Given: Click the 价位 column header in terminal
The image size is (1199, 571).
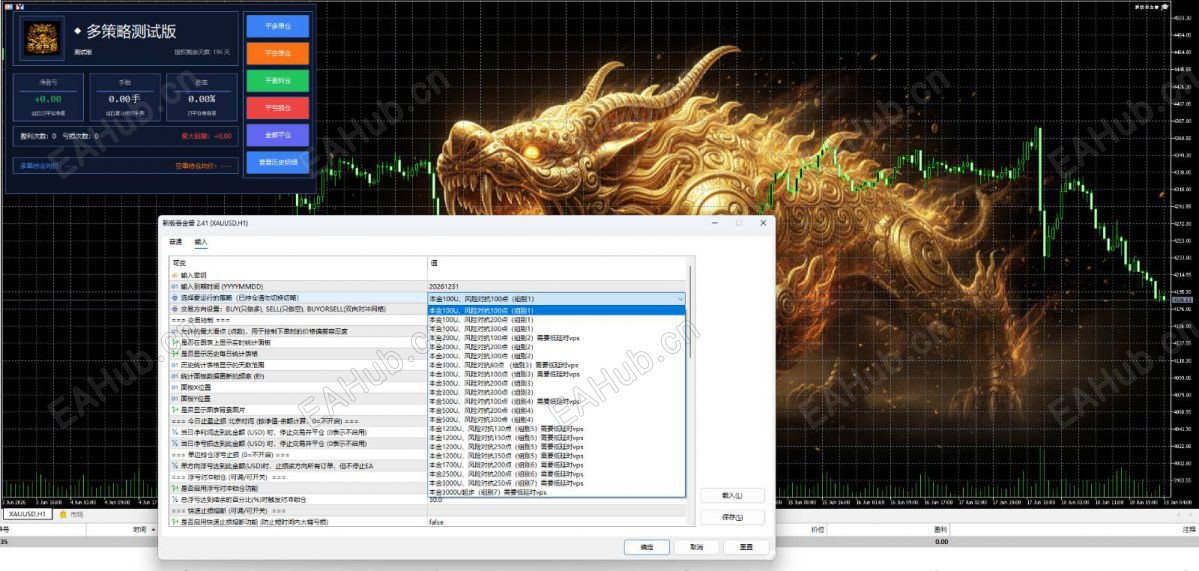Looking at the screenshot, I should pos(818,529).
